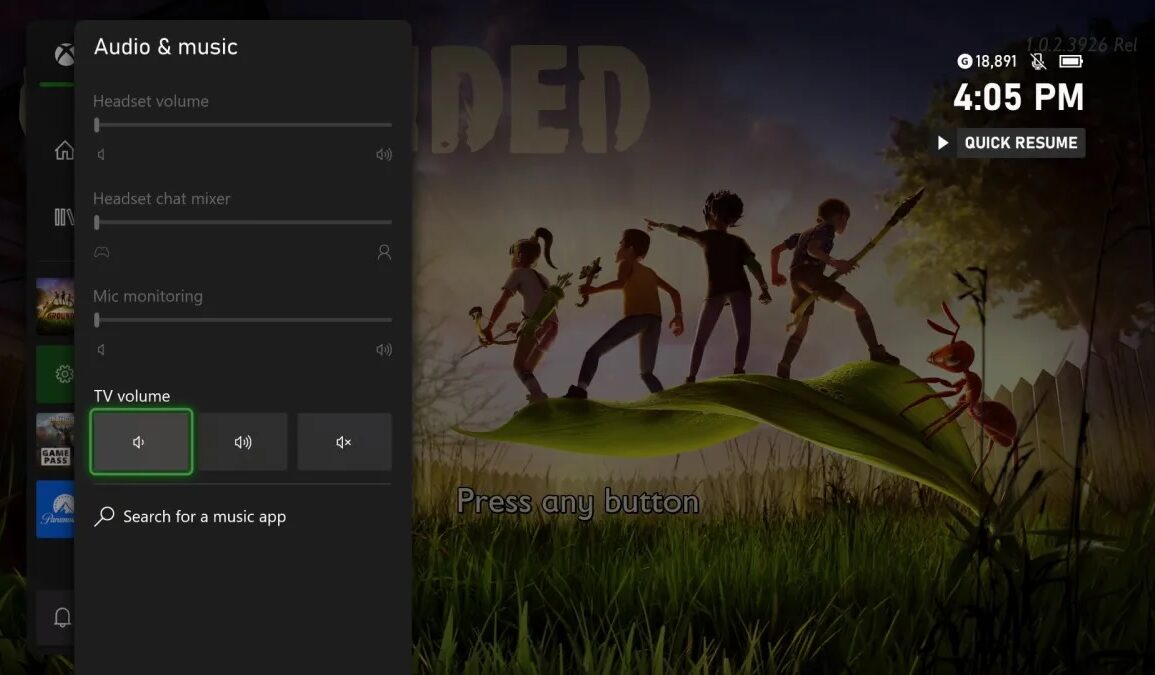Click the TV volume label
The height and width of the screenshot is (675, 1155).
click(132, 396)
